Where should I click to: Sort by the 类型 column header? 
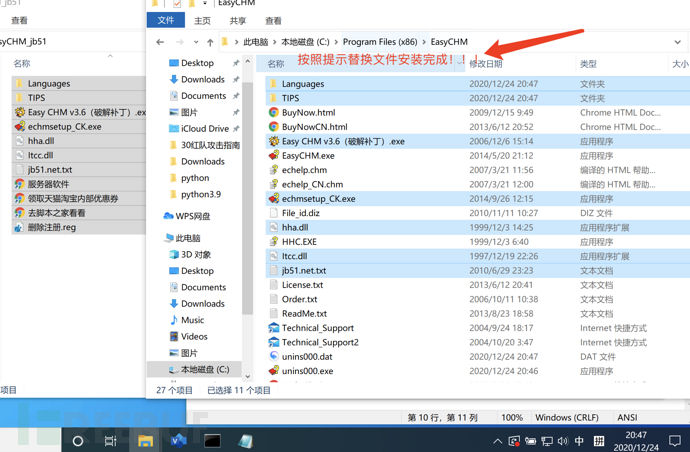tap(588, 64)
